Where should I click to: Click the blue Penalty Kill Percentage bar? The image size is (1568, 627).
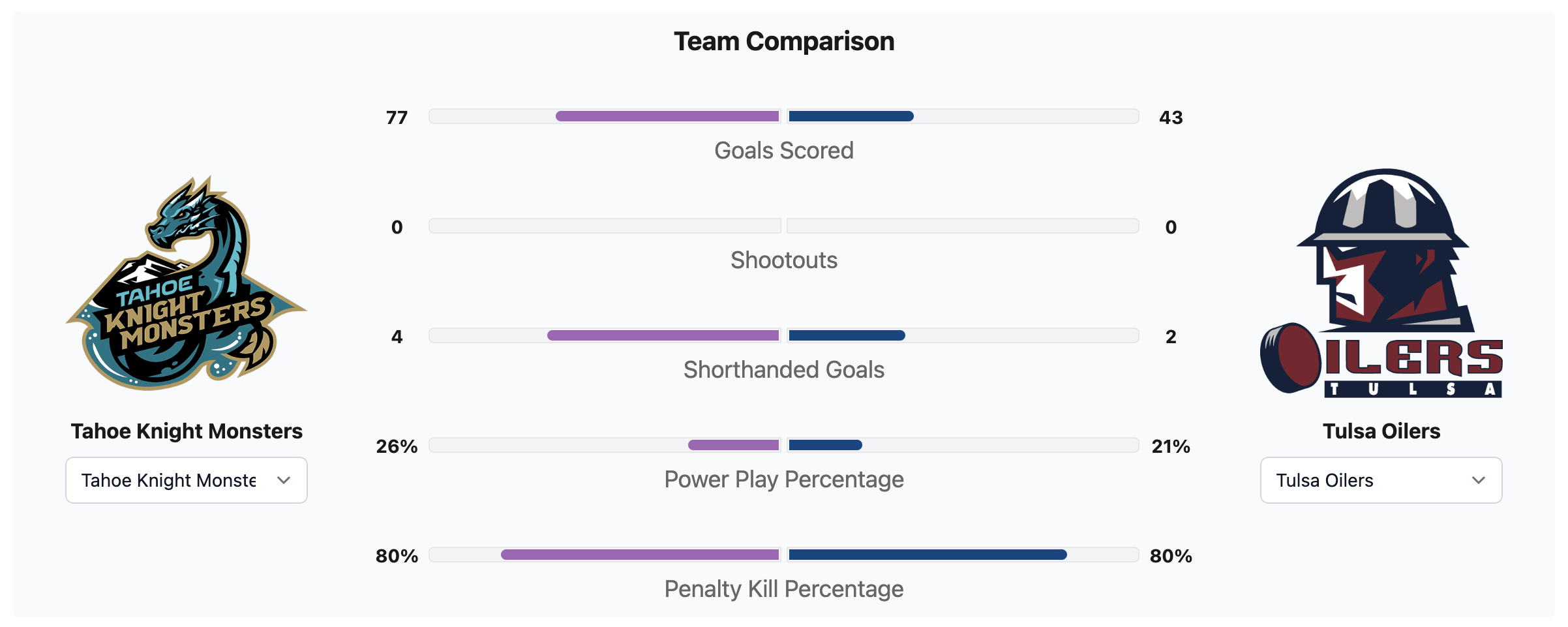(x=927, y=555)
